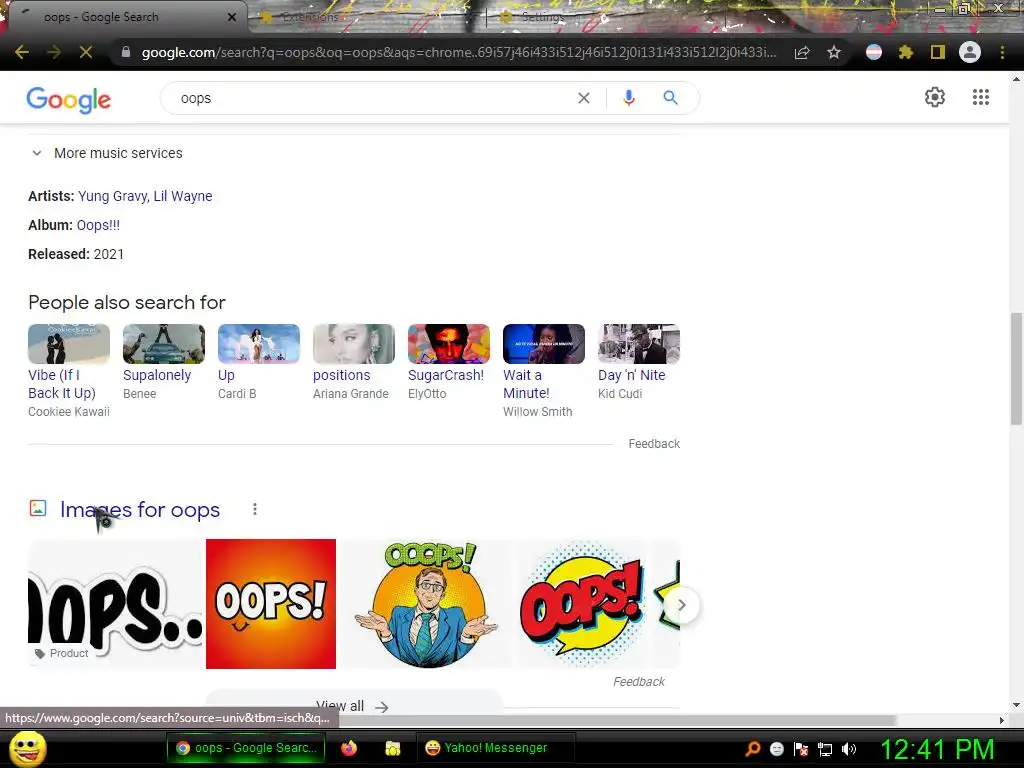The image size is (1024, 768).
Task: Click the 12:41 PM taskbar clock
Action: pos(938,749)
